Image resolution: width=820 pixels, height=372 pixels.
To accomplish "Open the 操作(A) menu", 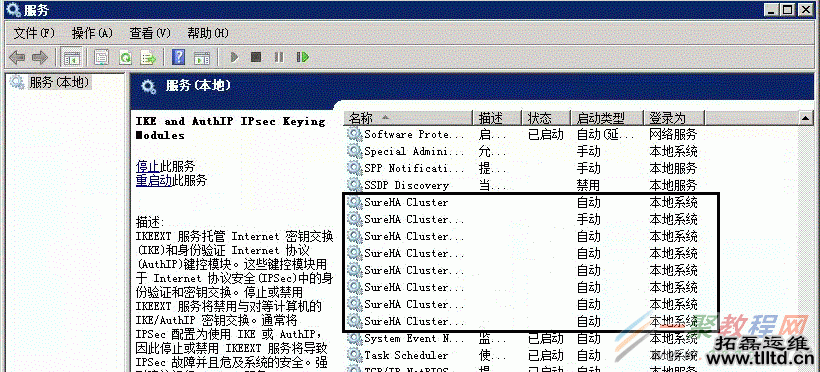I will point(92,33).
